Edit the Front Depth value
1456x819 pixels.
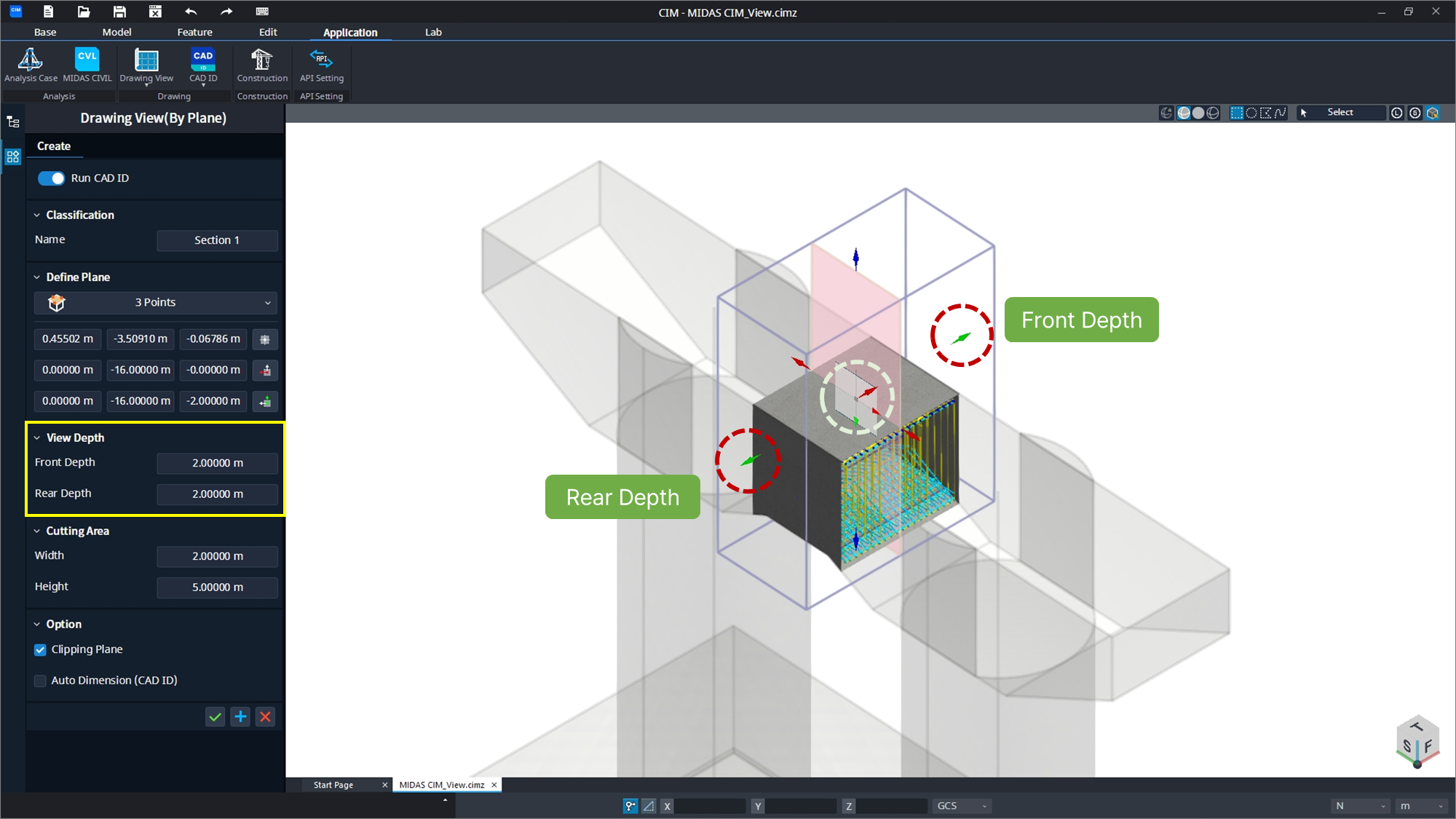pyautogui.click(x=217, y=463)
